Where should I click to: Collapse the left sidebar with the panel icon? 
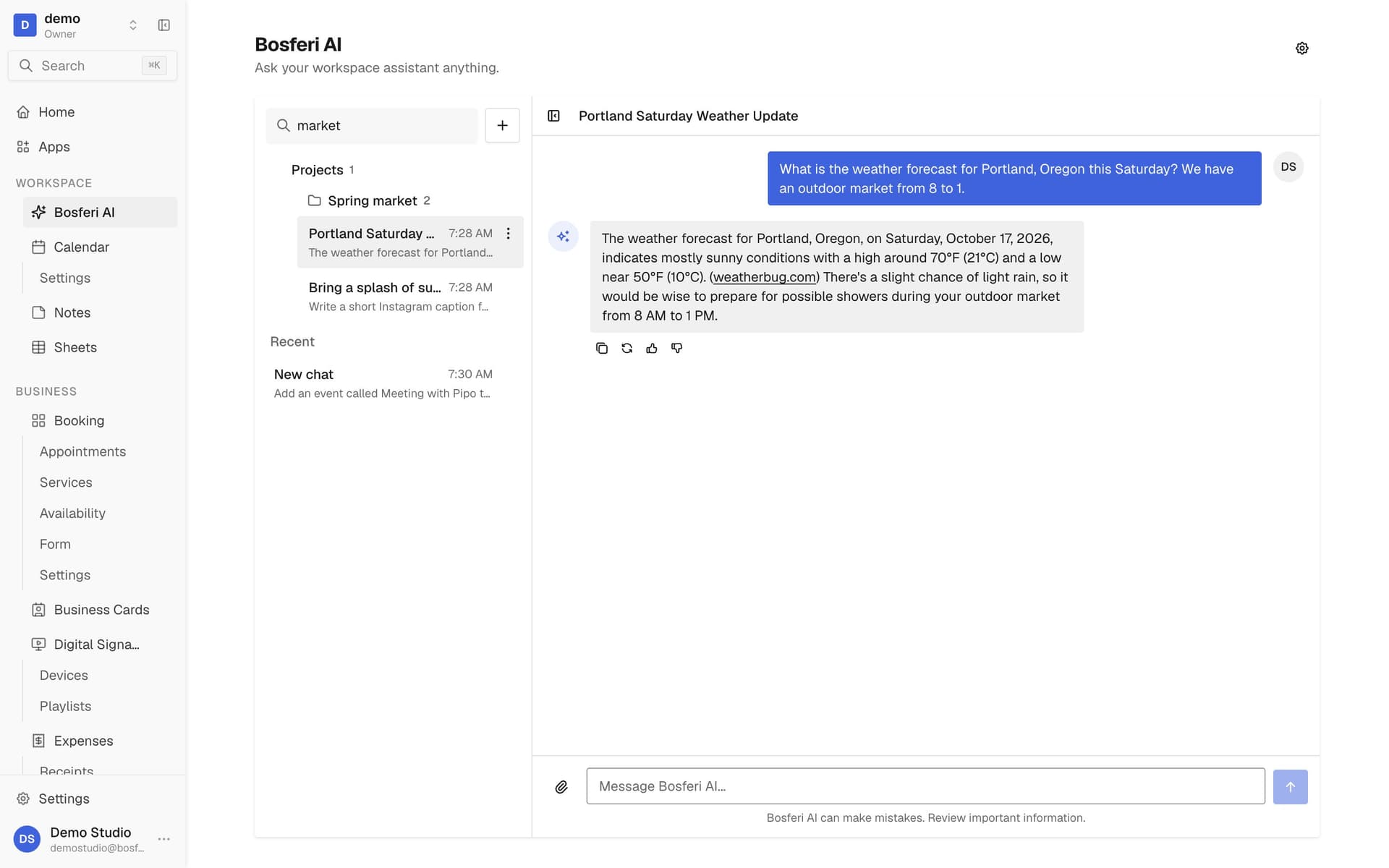(164, 25)
